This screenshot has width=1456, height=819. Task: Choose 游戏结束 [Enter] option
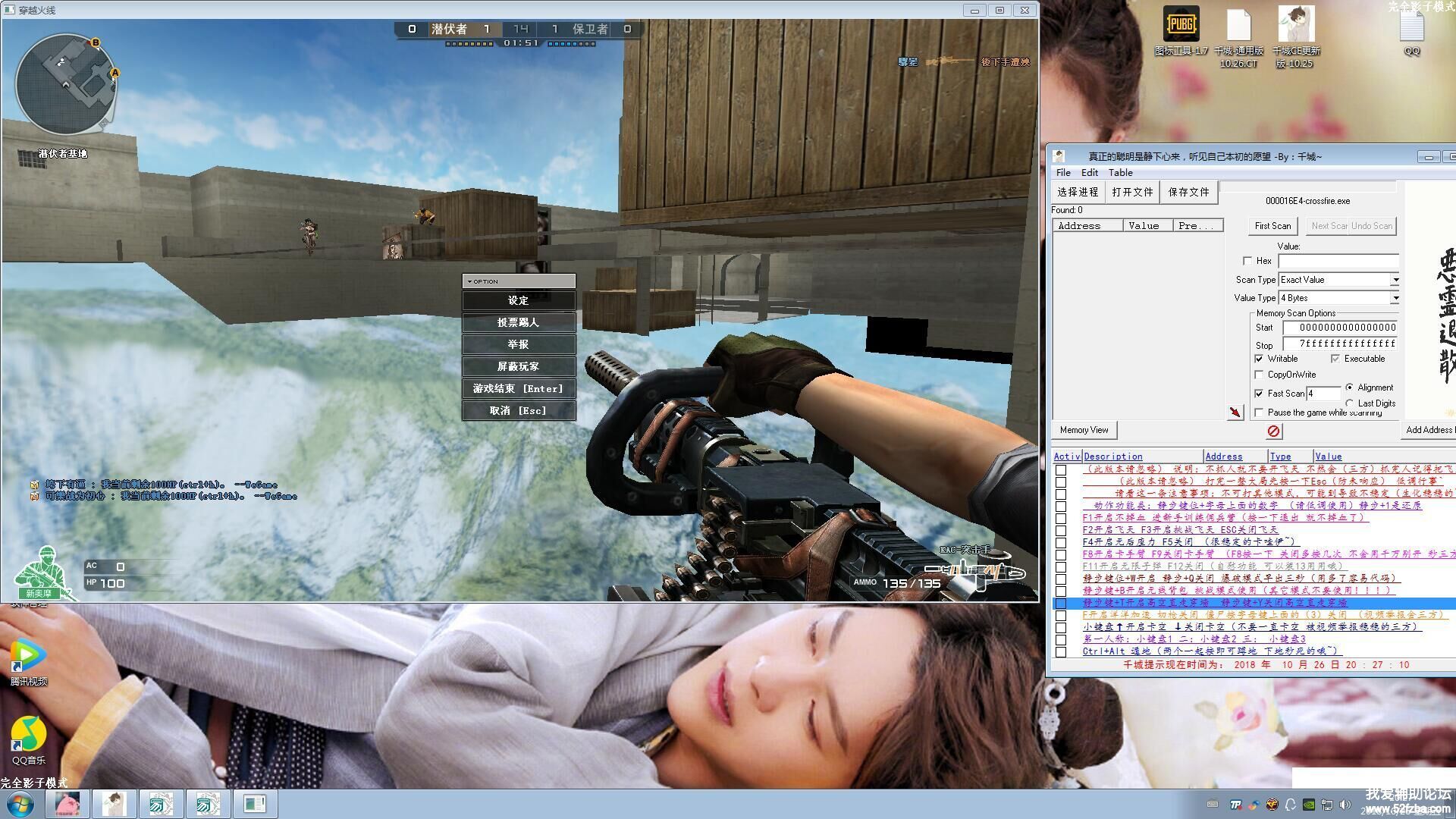[x=519, y=388]
